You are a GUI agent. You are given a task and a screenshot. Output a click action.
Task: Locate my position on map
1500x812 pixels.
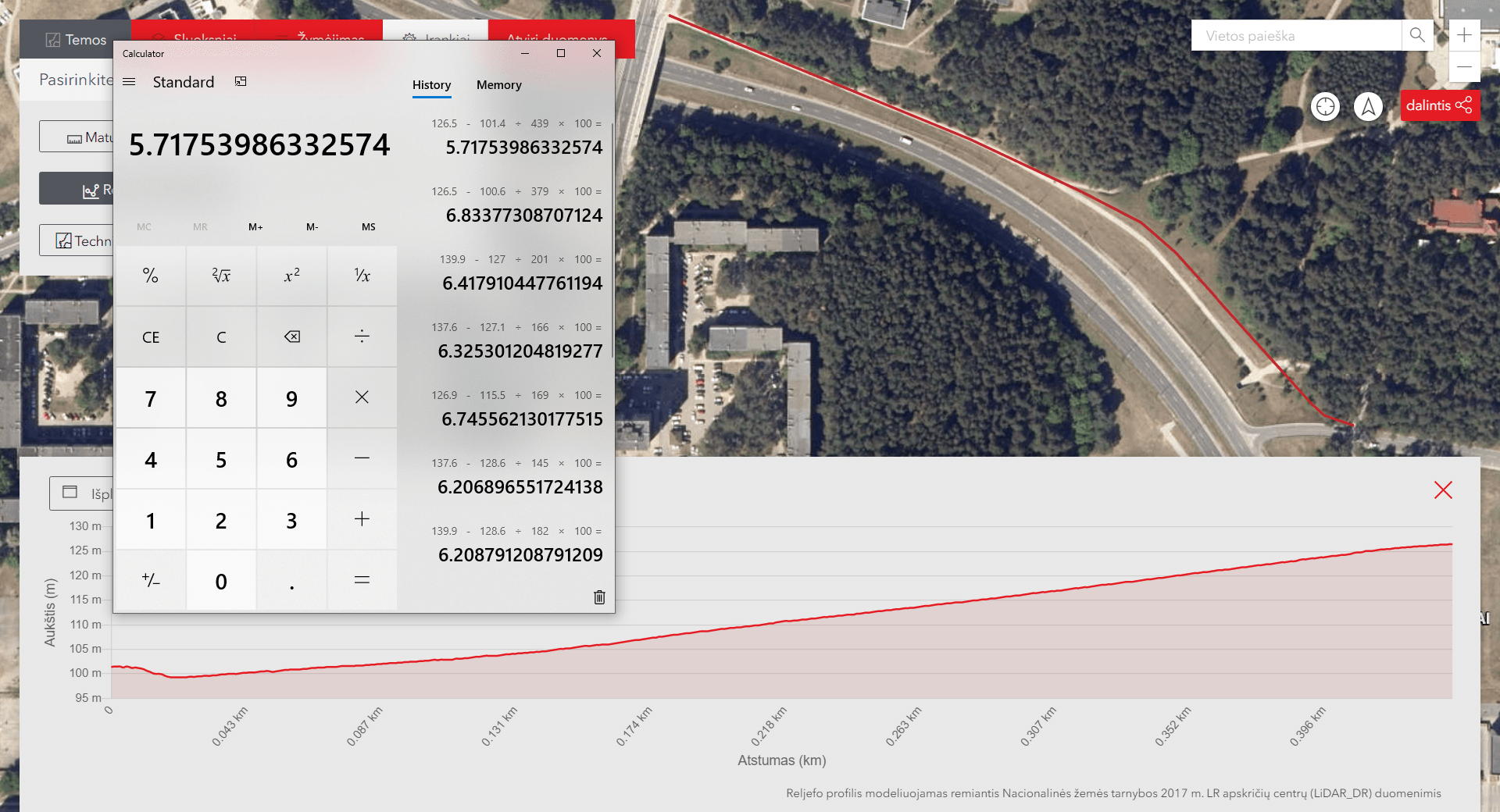click(1326, 106)
